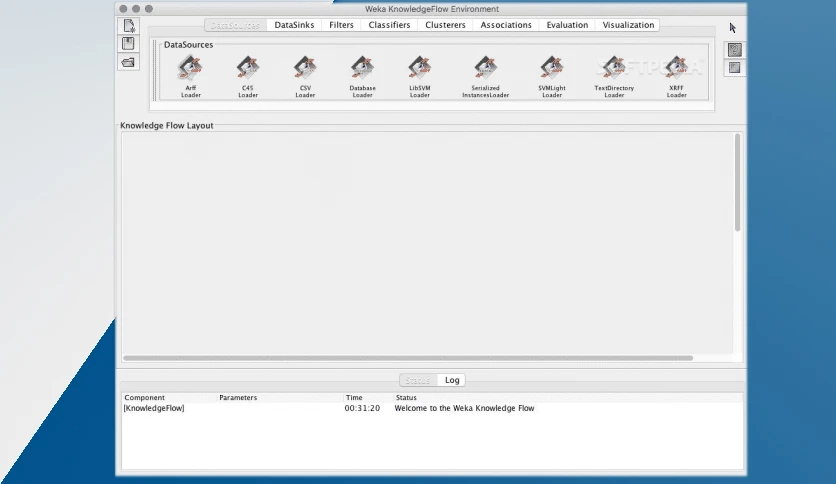
Task: Open the Associations tab
Action: [x=506, y=25]
